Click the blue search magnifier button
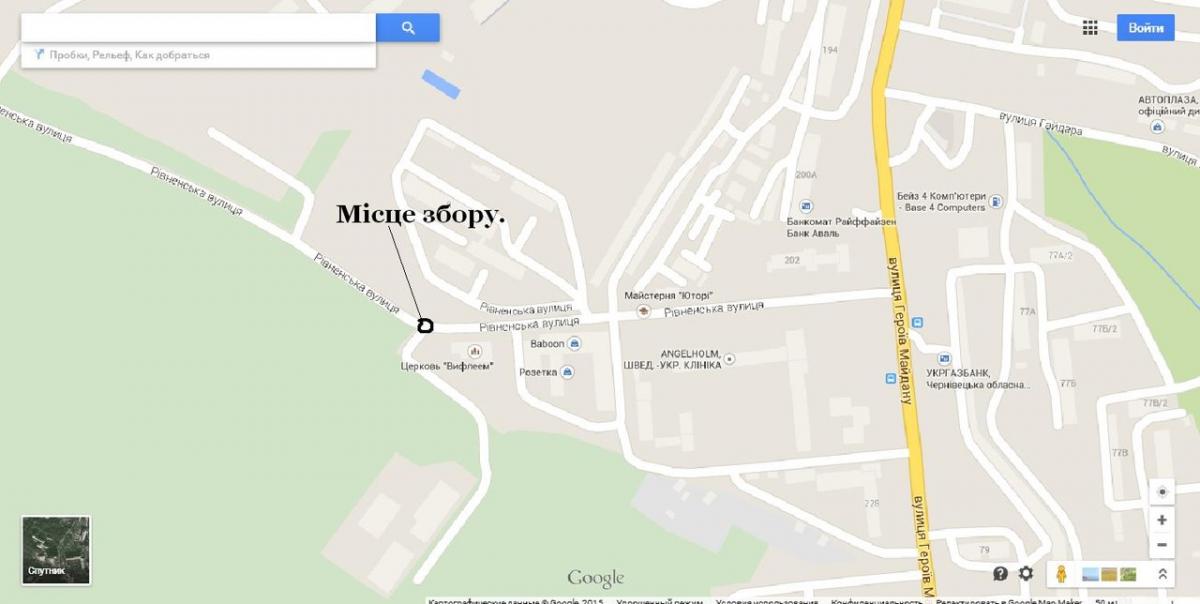 408,27
